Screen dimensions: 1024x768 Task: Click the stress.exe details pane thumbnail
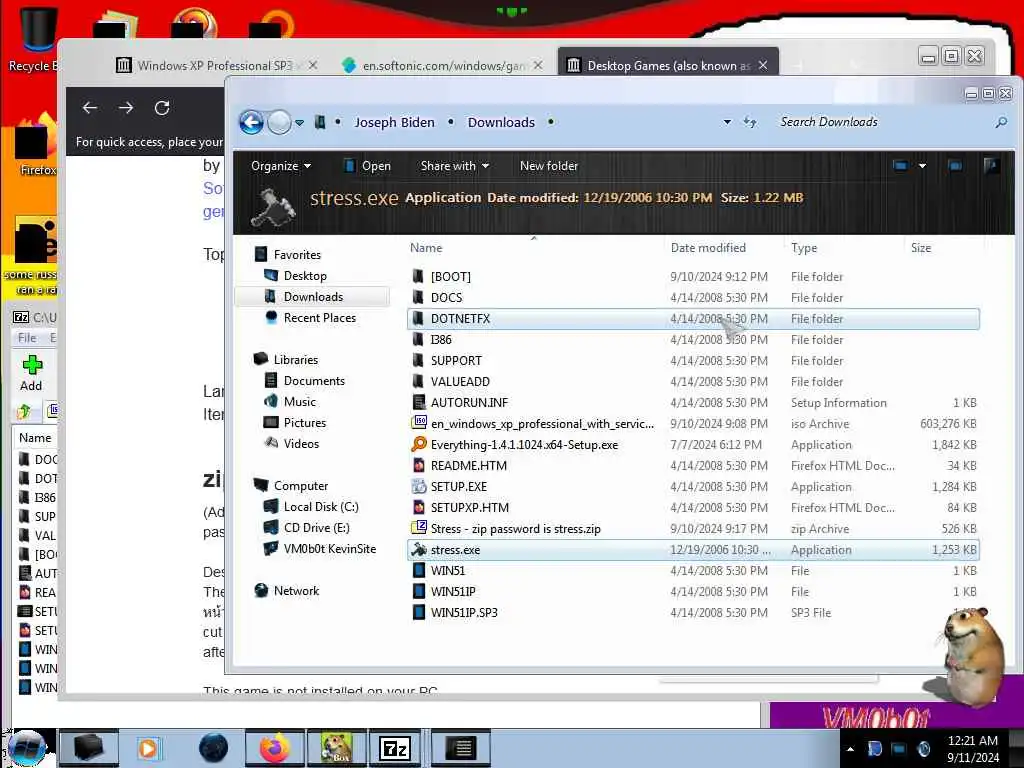272,208
